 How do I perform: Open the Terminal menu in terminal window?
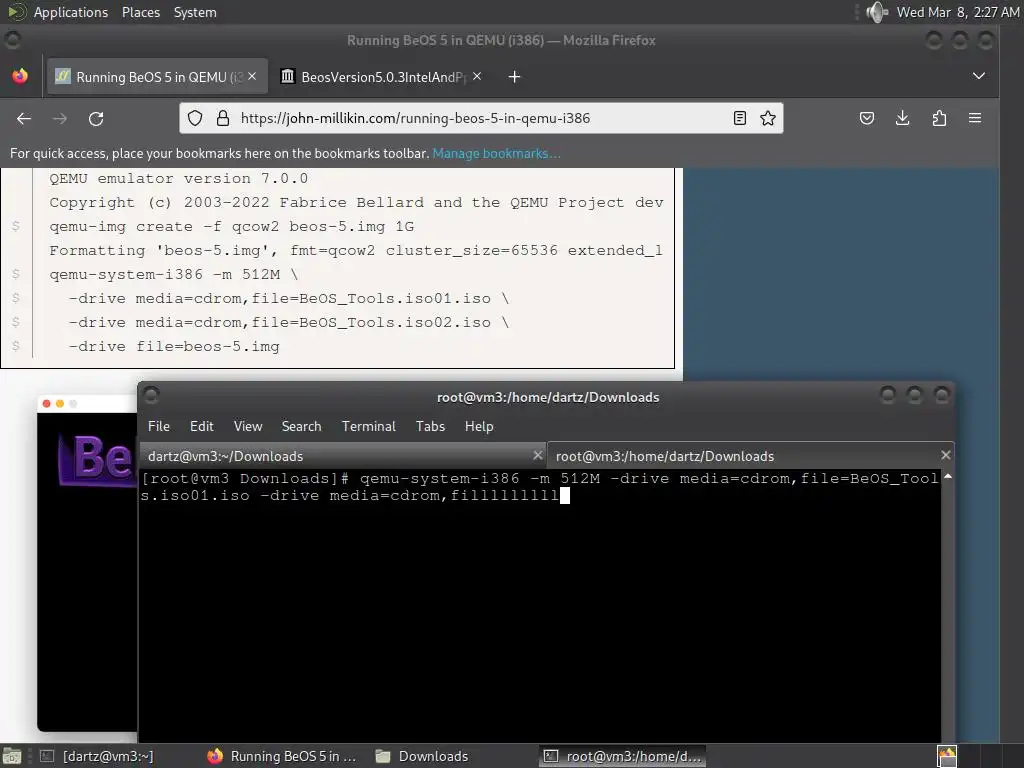pyautogui.click(x=368, y=426)
